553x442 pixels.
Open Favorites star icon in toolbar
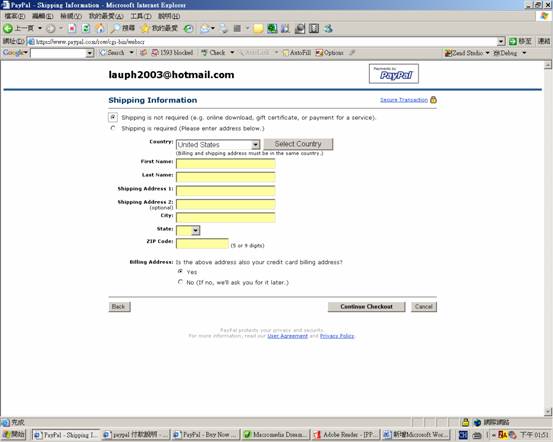tap(145, 29)
